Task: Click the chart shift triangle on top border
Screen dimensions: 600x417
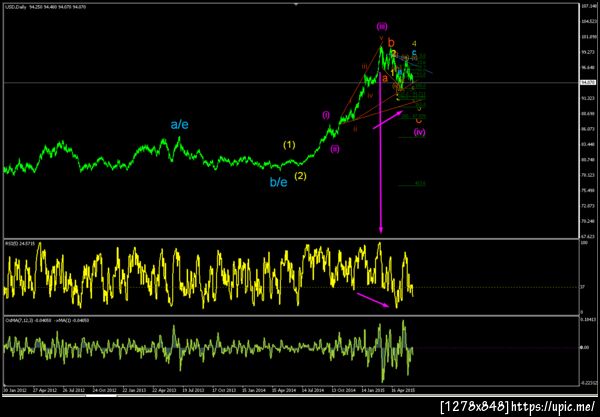Action: coord(296,4)
